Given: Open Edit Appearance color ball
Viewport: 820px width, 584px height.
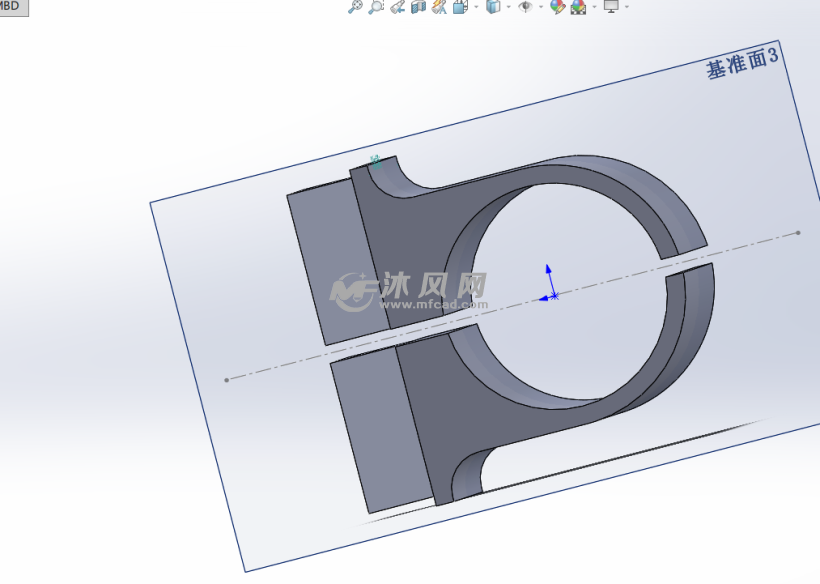Looking at the screenshot, I should pyautogui.click(x=557, y=7).
